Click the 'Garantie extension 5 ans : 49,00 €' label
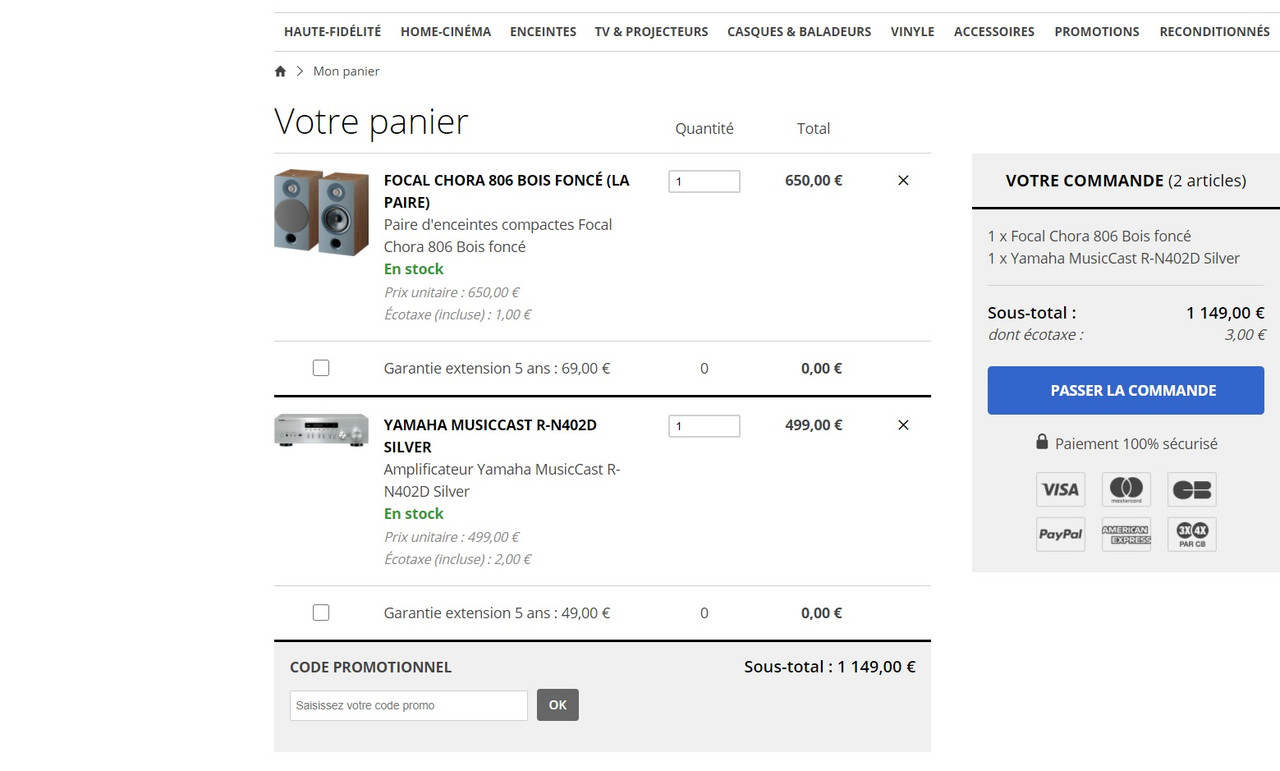 [x=497, y=613]
